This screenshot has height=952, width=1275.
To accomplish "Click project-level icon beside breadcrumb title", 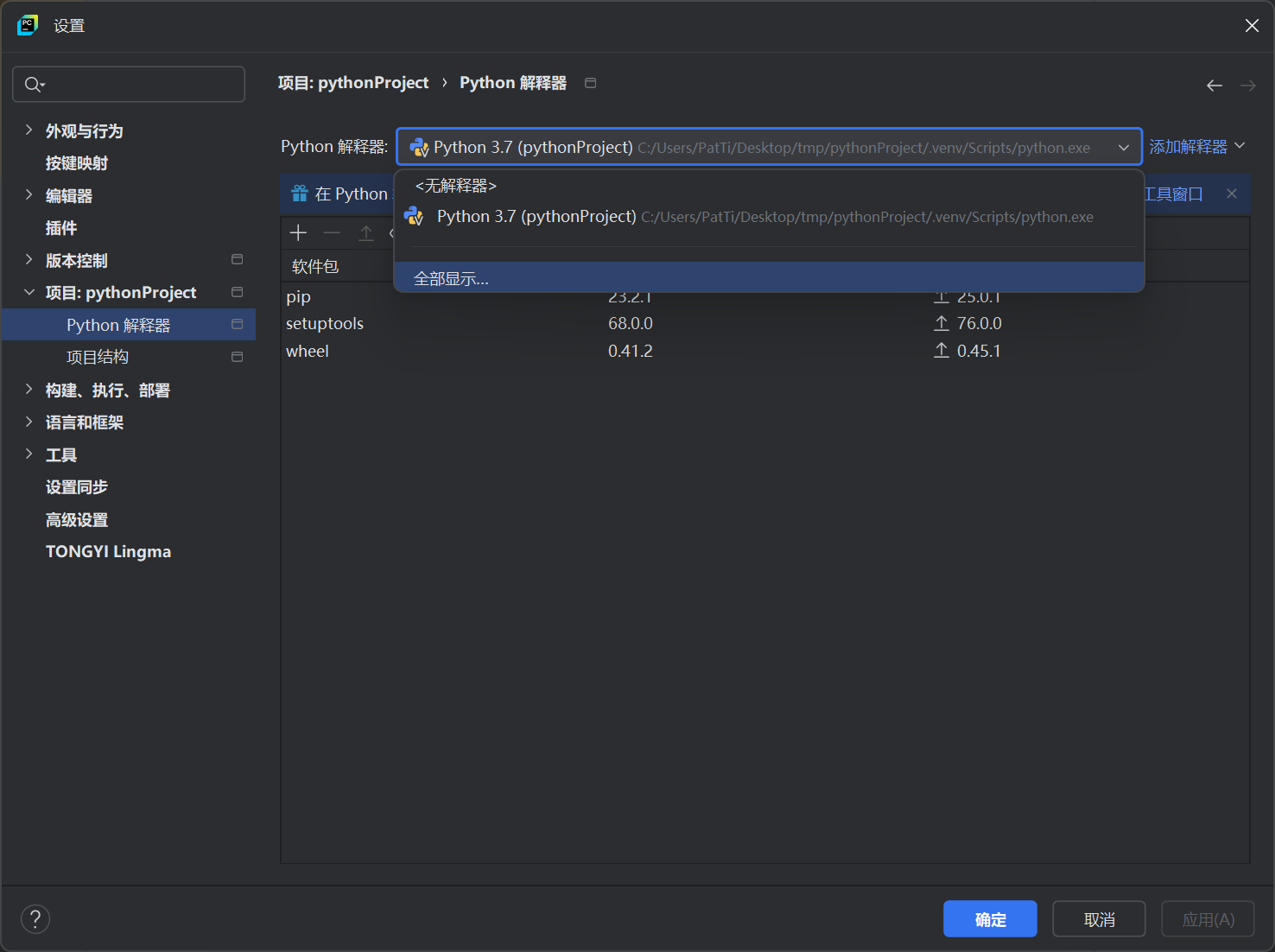I will point(591,83).
